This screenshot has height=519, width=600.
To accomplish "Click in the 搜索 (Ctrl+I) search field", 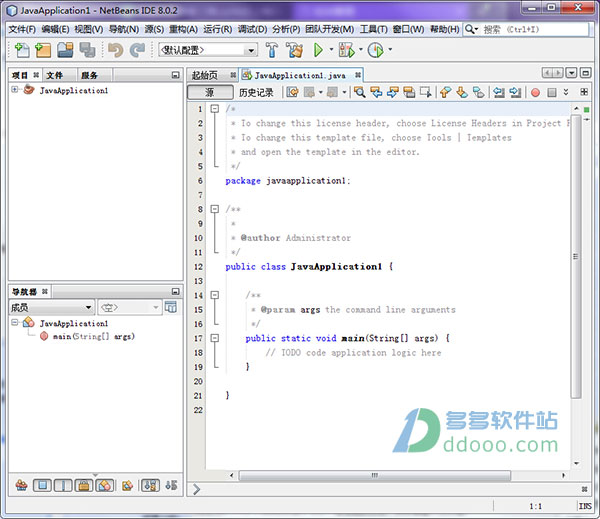I will tap(534, 29).
